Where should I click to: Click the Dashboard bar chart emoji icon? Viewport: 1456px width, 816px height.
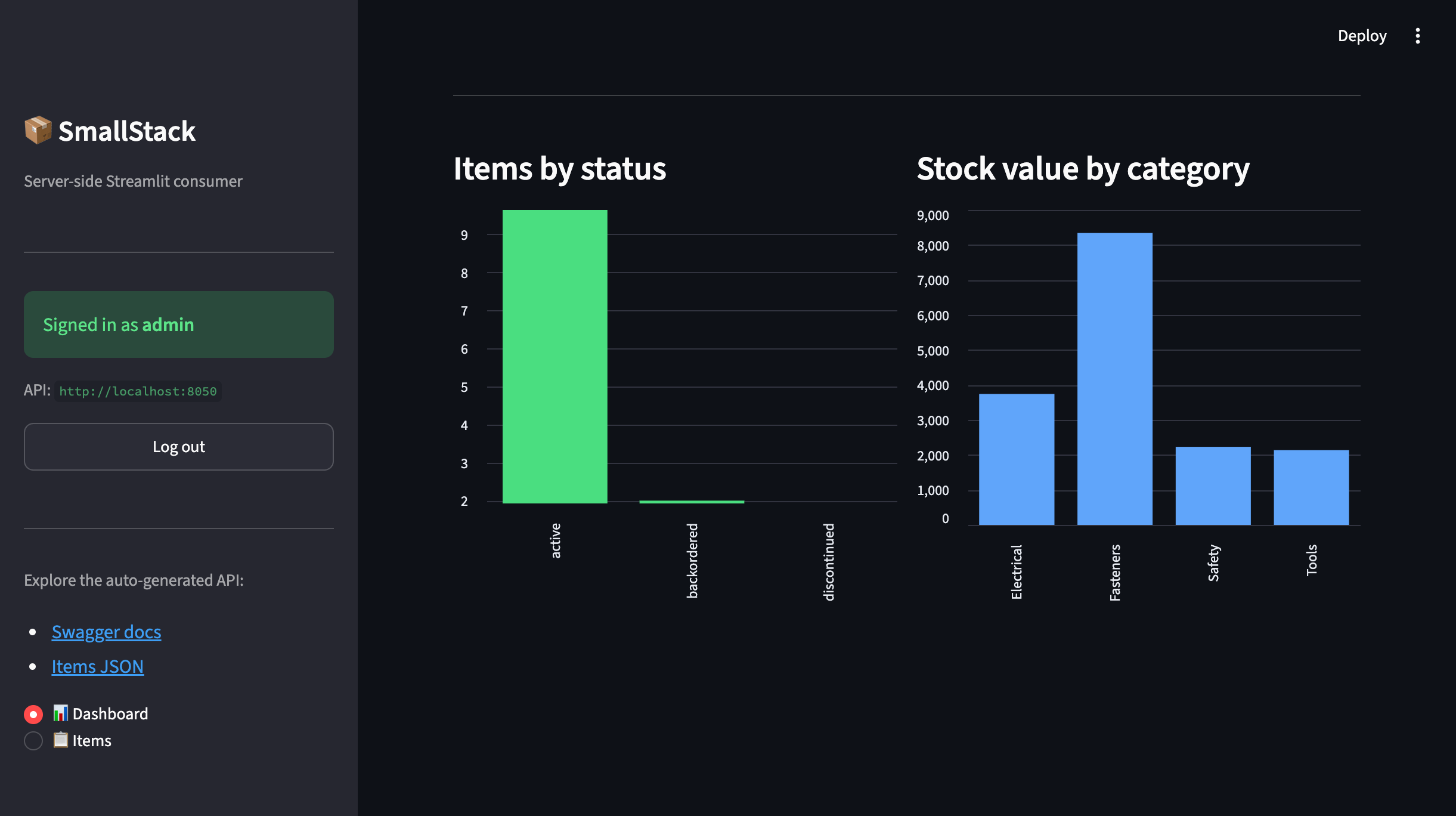click(x=60, y=713)
